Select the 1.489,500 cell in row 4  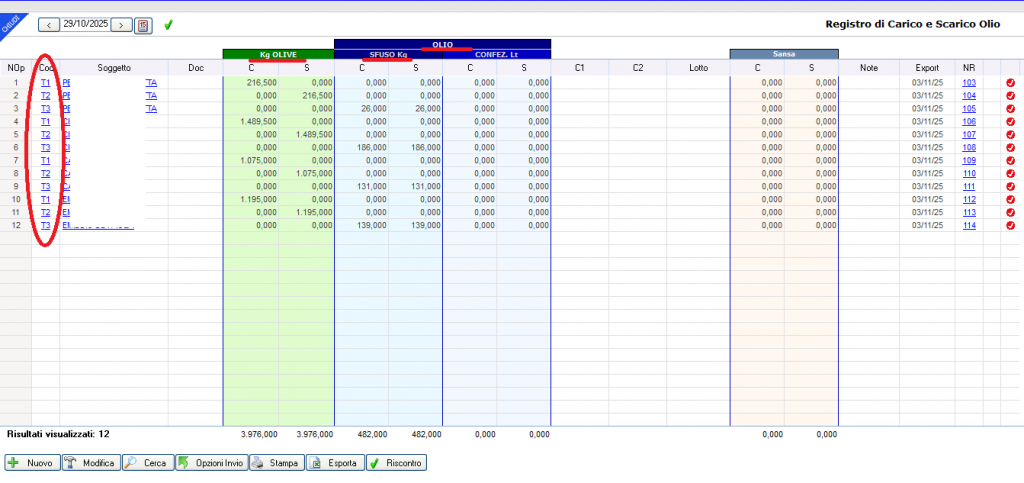point(251,122)
